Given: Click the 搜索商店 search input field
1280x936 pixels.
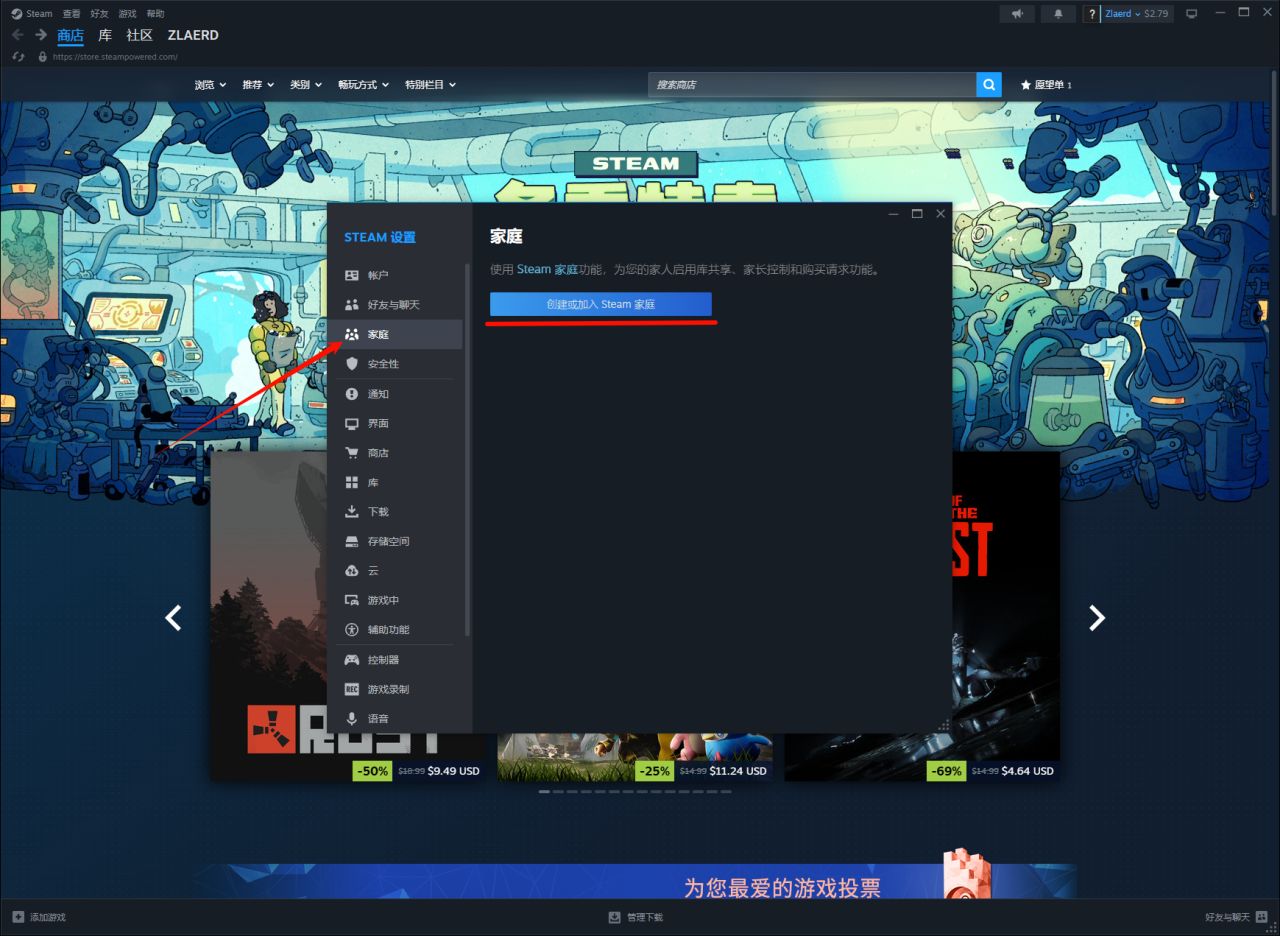Looking at the screenshot, I should pos(810,85).
